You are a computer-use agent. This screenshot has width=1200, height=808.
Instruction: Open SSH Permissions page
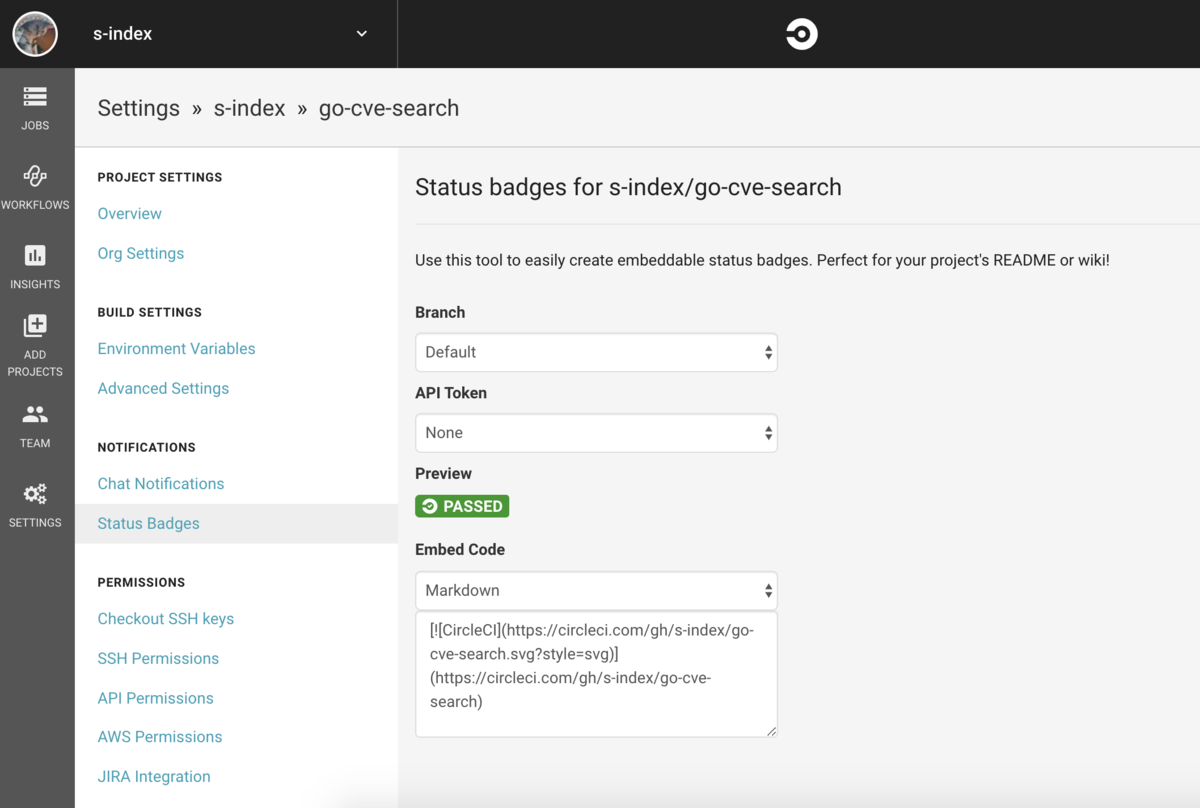[x=158, y=659]
